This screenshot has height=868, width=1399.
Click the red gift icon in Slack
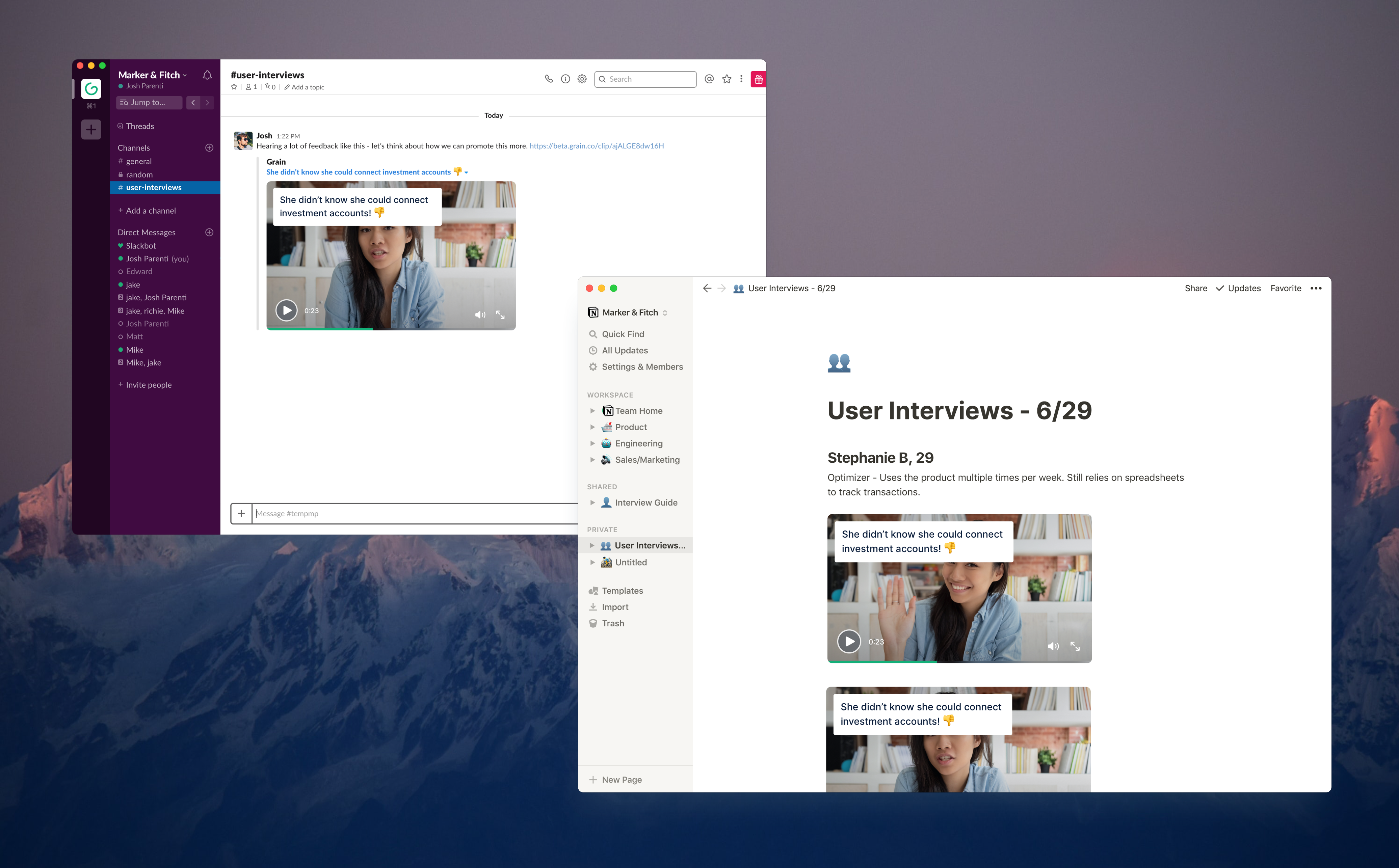[x=758, y=79]
